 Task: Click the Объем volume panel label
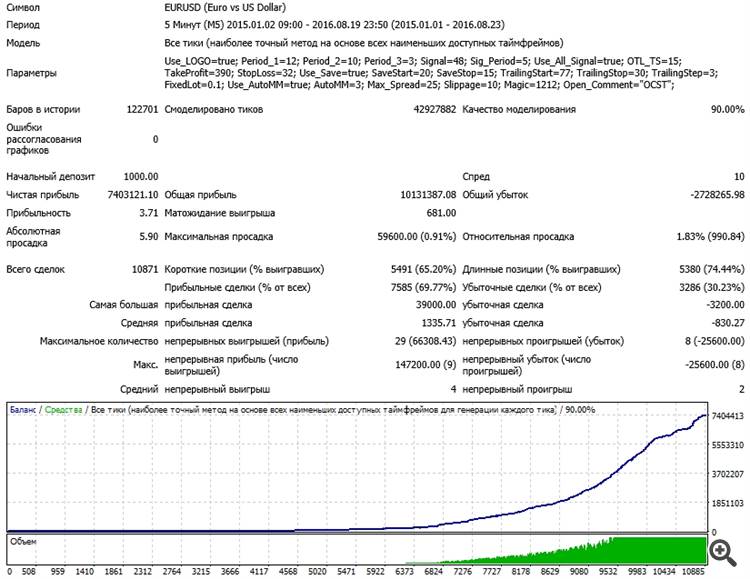pos(23,542)
